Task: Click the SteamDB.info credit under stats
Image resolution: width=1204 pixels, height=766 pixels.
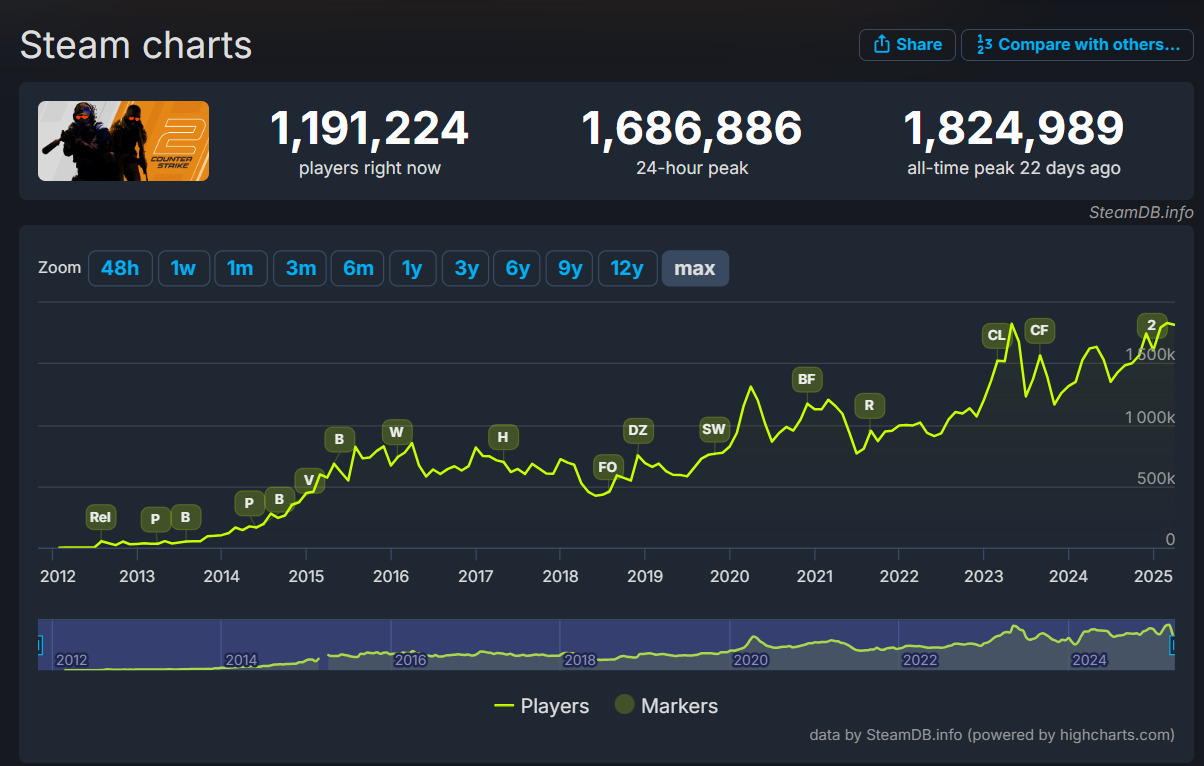Action: pos(1142,212)
